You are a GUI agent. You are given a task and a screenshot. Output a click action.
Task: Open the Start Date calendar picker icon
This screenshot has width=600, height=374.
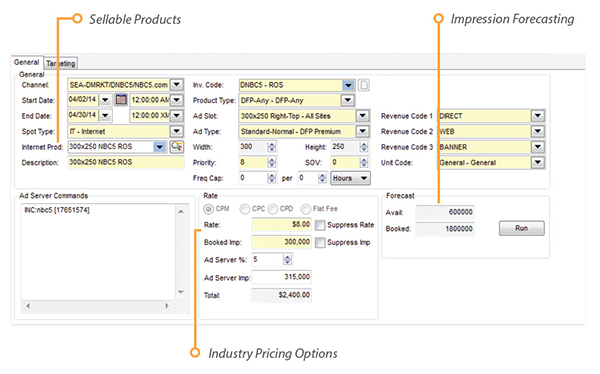[x=121, y=100]
